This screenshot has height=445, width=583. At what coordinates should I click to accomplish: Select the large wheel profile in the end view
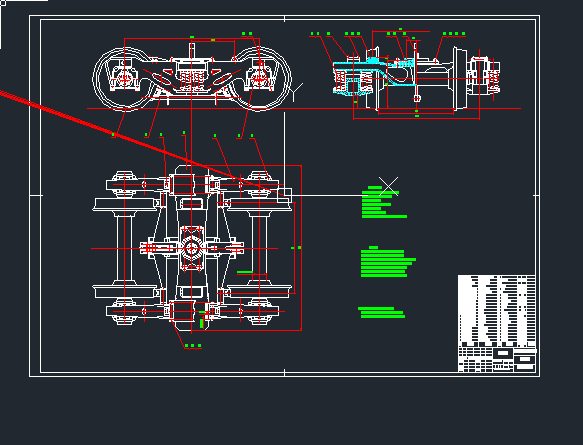click(x=460, y=78)
